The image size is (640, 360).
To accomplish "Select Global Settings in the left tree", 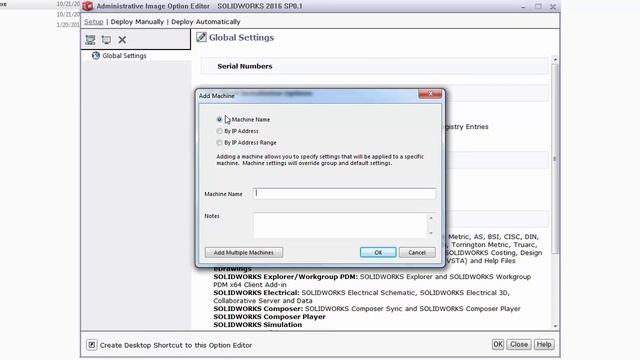I will pyautogui.click(x=124, y=56).
